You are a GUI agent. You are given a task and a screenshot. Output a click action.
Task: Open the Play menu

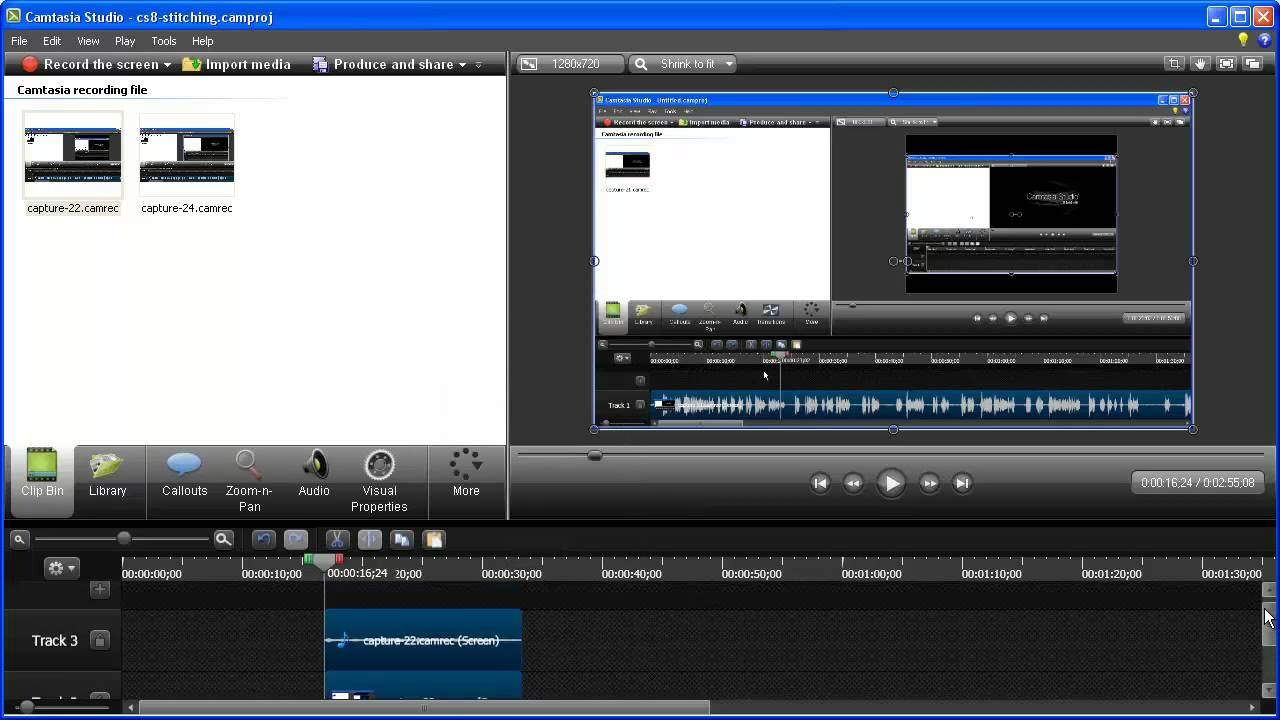[x=125, y=41]
